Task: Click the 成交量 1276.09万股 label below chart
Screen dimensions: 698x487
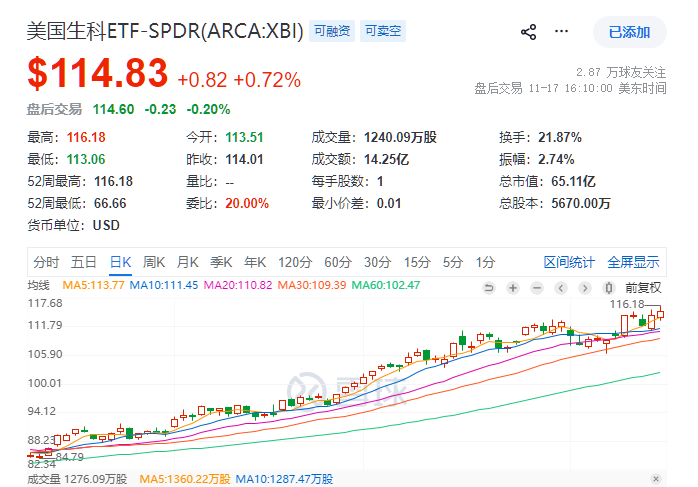Action: (x=77, y=479)
